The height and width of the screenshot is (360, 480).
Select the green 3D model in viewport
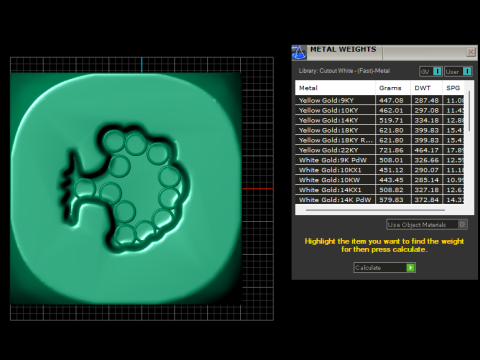pyautogui.click(x=126, y=188)
